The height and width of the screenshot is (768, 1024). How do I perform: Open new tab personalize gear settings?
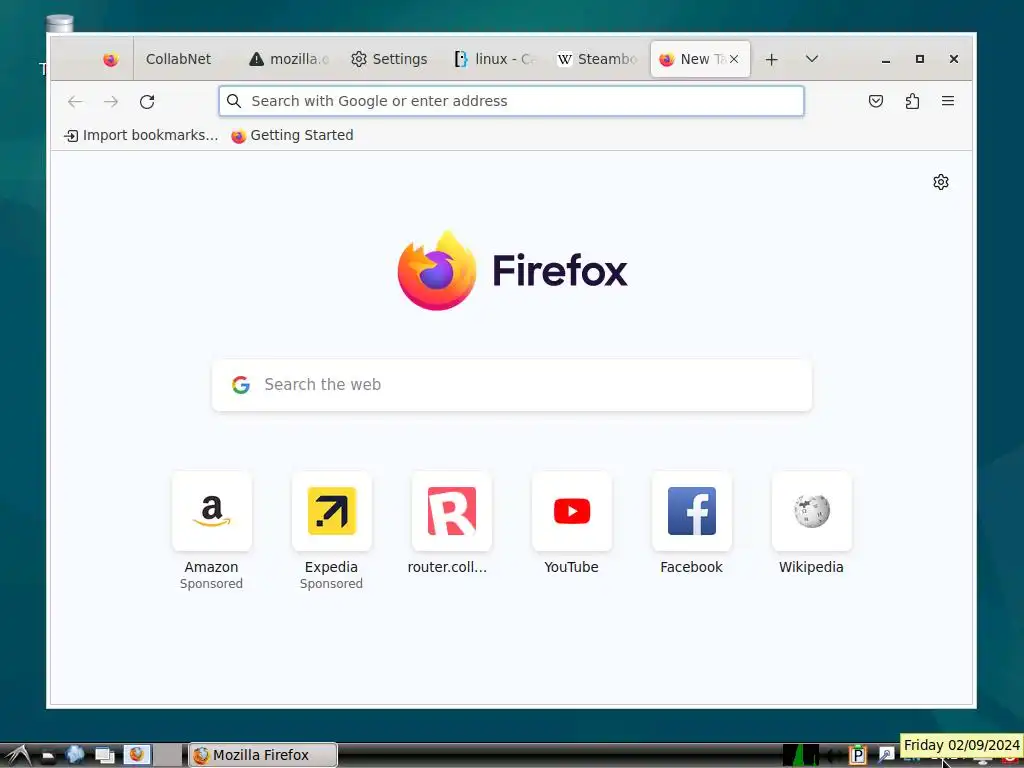click(x=940, y=182)
